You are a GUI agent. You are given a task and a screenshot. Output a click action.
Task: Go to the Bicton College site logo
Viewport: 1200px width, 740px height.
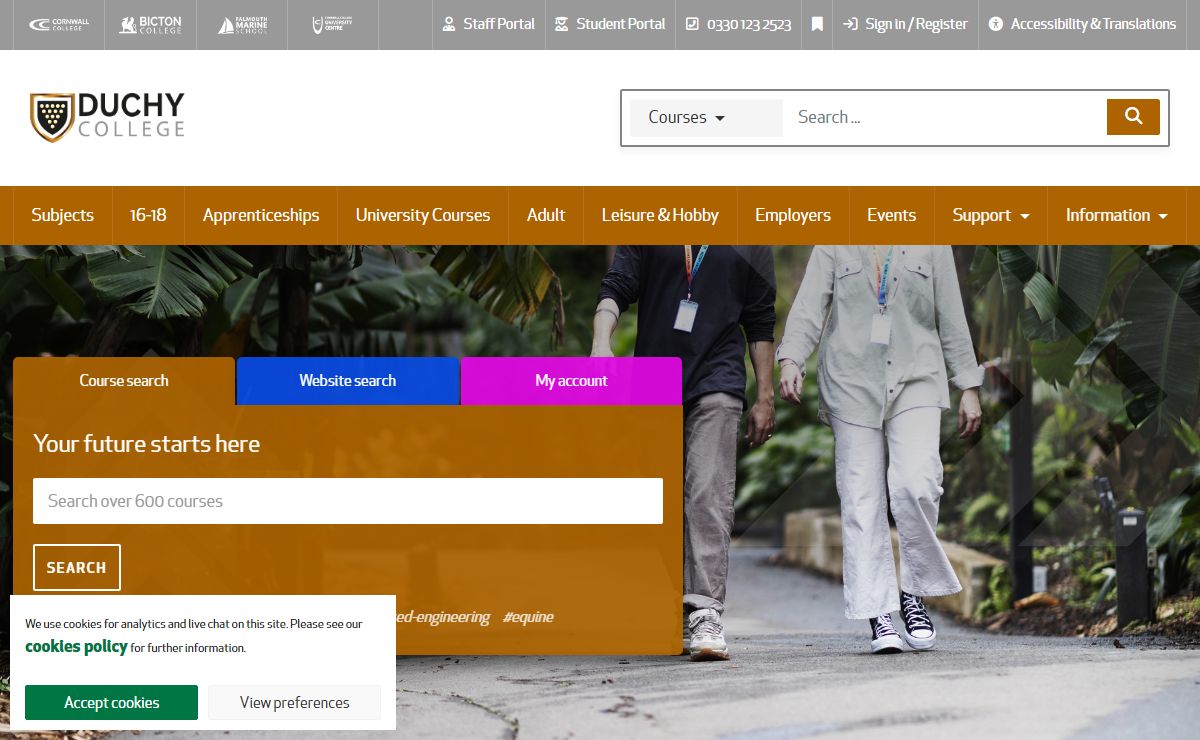coord(150,24)
